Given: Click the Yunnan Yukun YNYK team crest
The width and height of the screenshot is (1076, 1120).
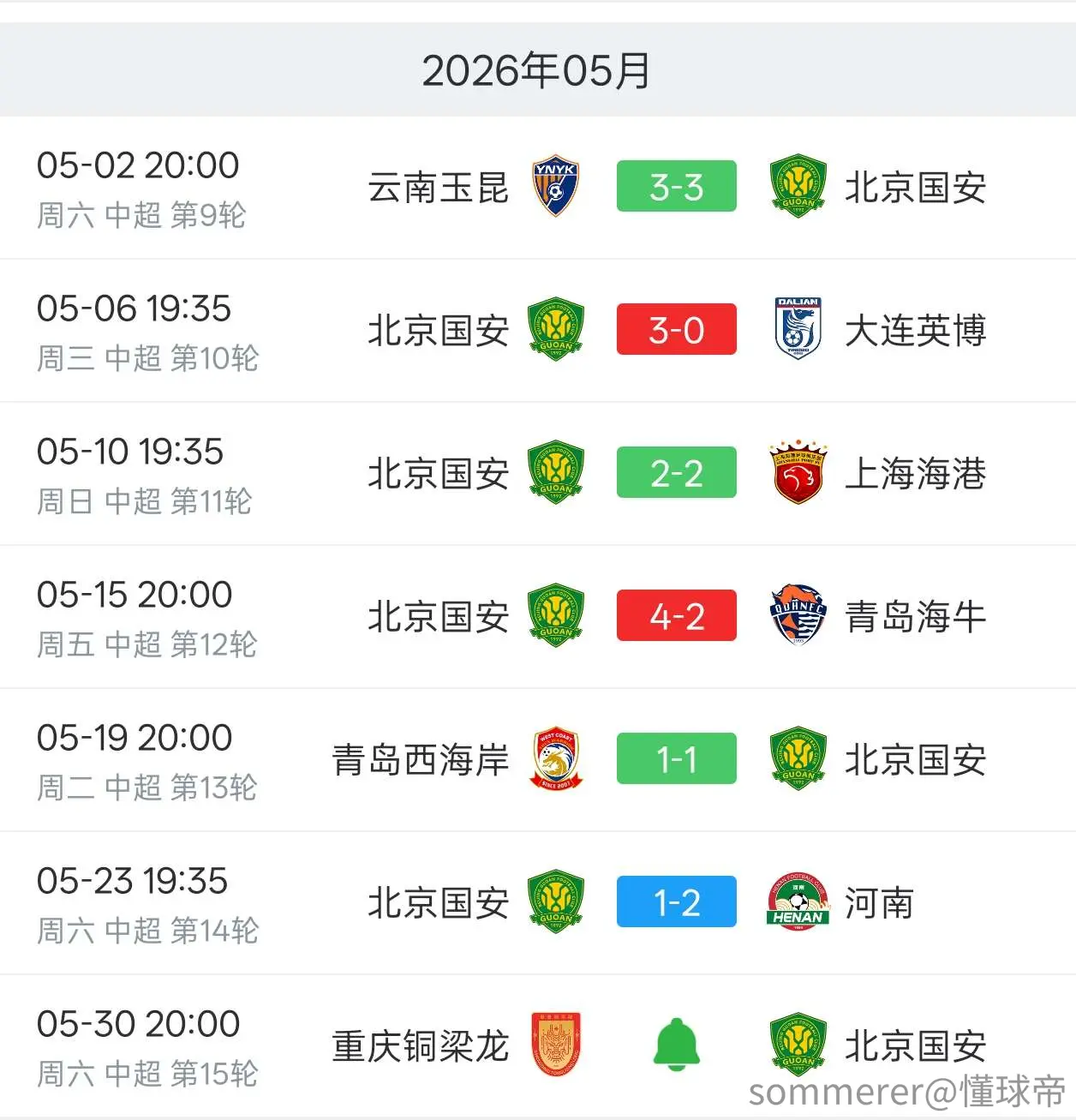Looking at the screenshot, I should tap(555, 186).
